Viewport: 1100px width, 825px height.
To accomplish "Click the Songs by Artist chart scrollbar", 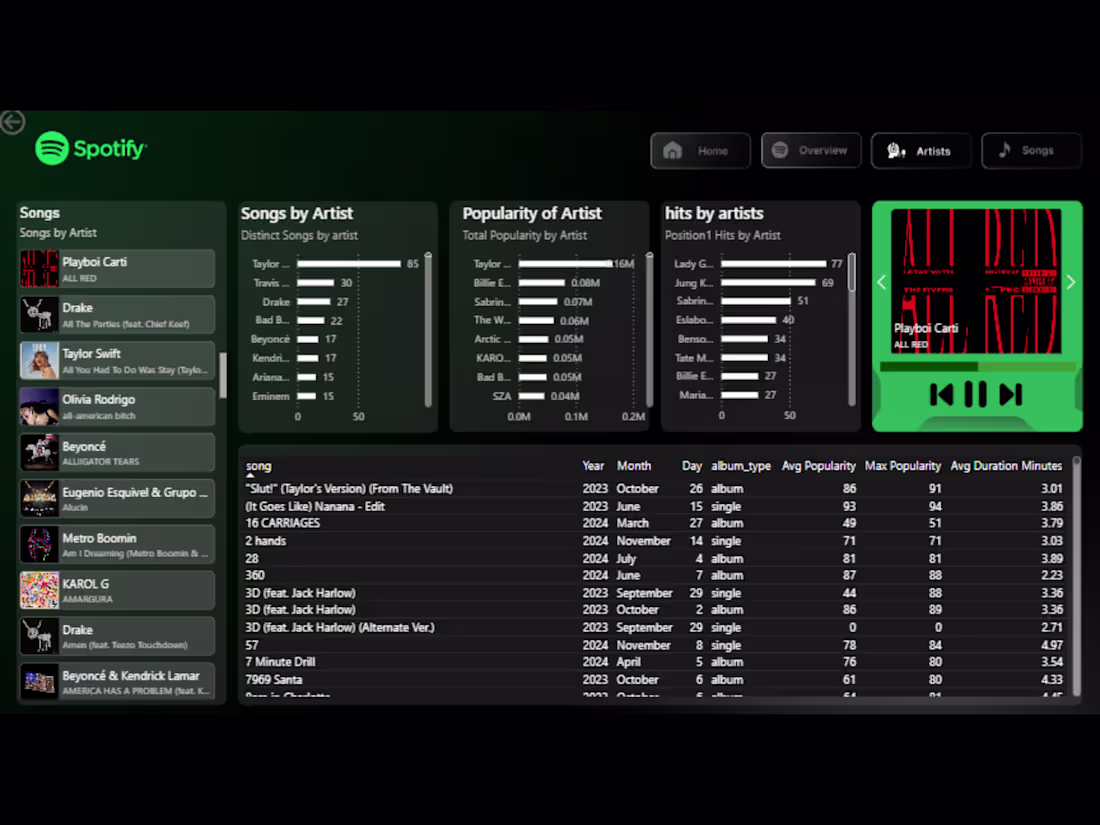I will point(428,330).
